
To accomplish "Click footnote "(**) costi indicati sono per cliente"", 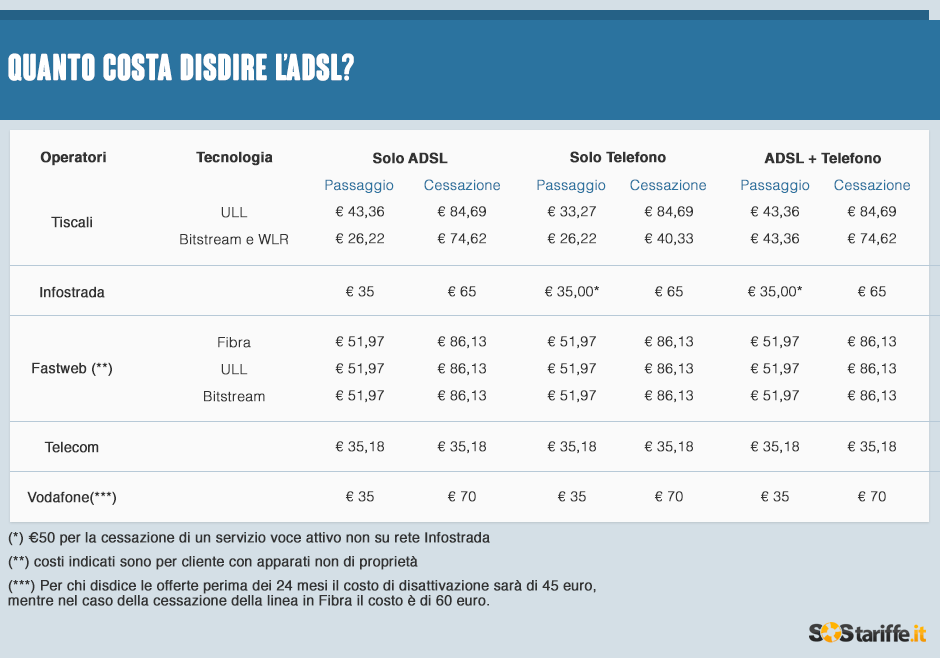I will point(213,562).
